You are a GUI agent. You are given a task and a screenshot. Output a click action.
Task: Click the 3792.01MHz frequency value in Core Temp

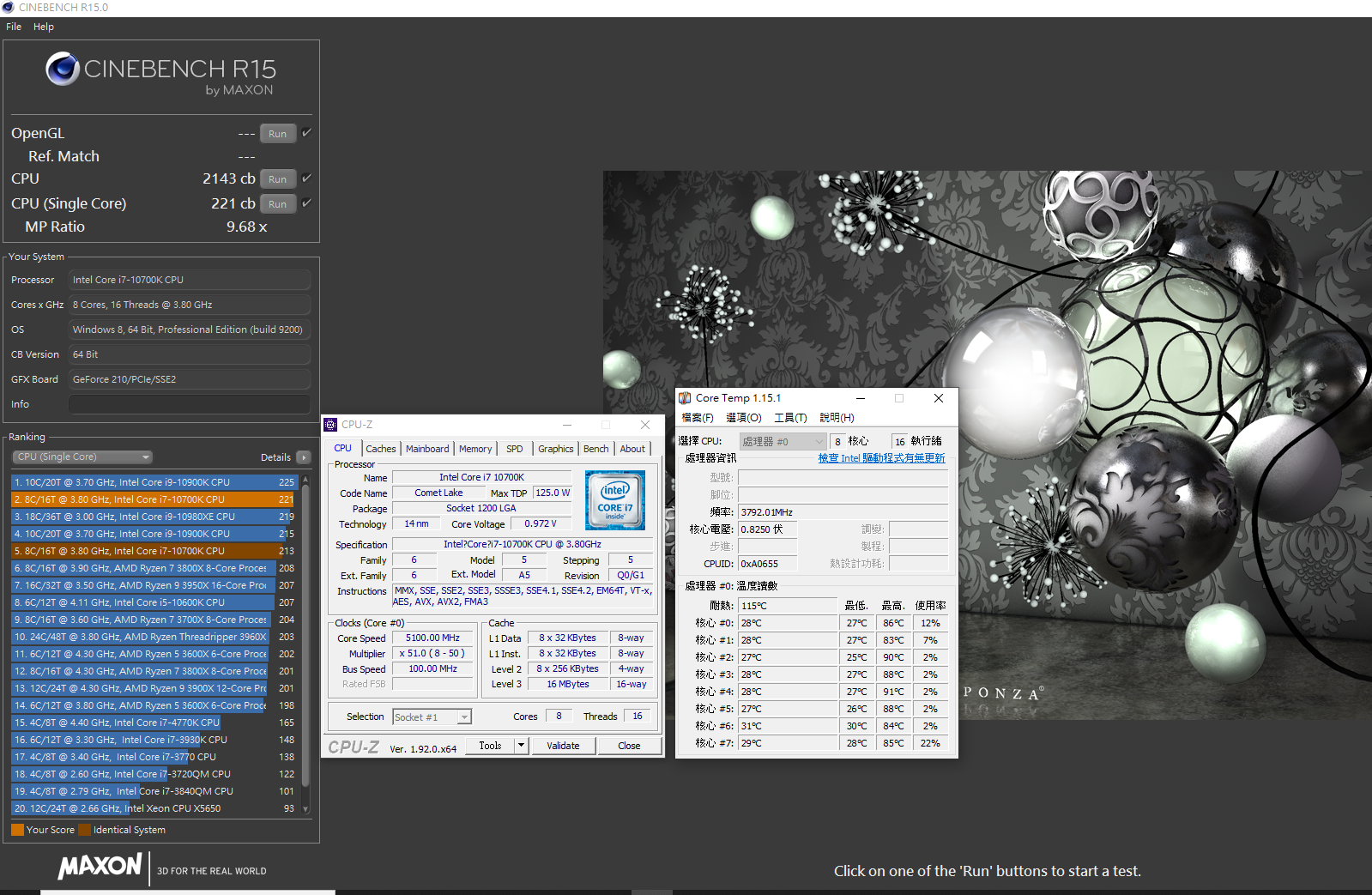click(843, 512)
